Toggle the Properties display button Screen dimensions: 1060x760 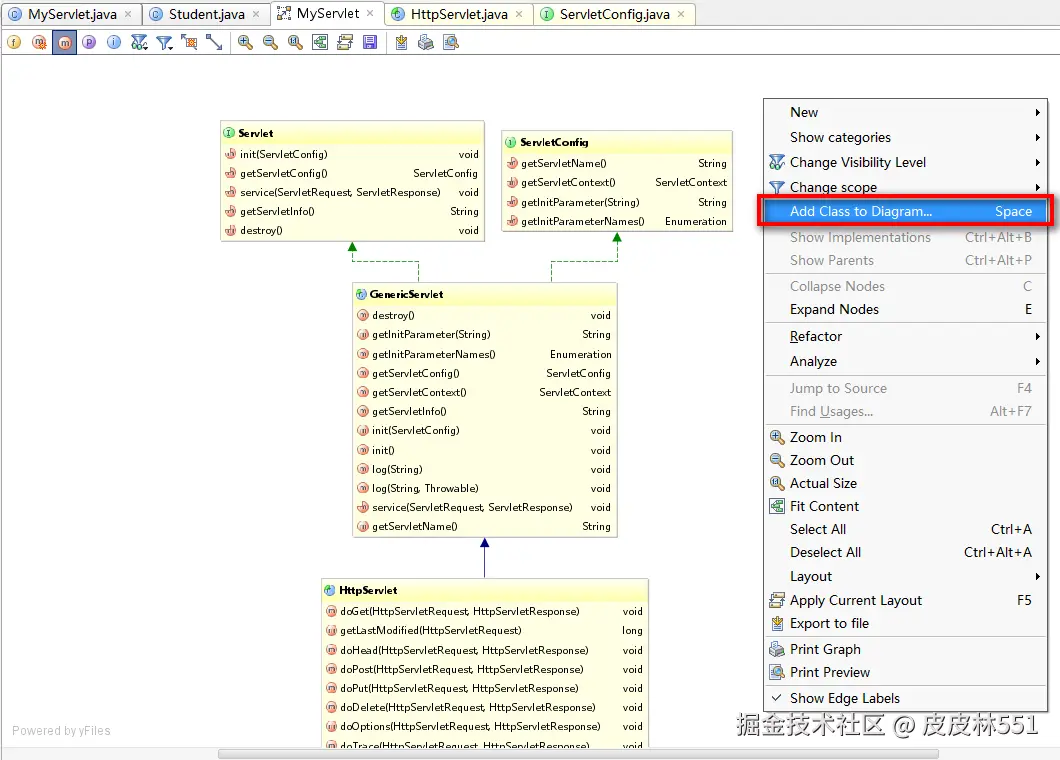click(89, 43)
